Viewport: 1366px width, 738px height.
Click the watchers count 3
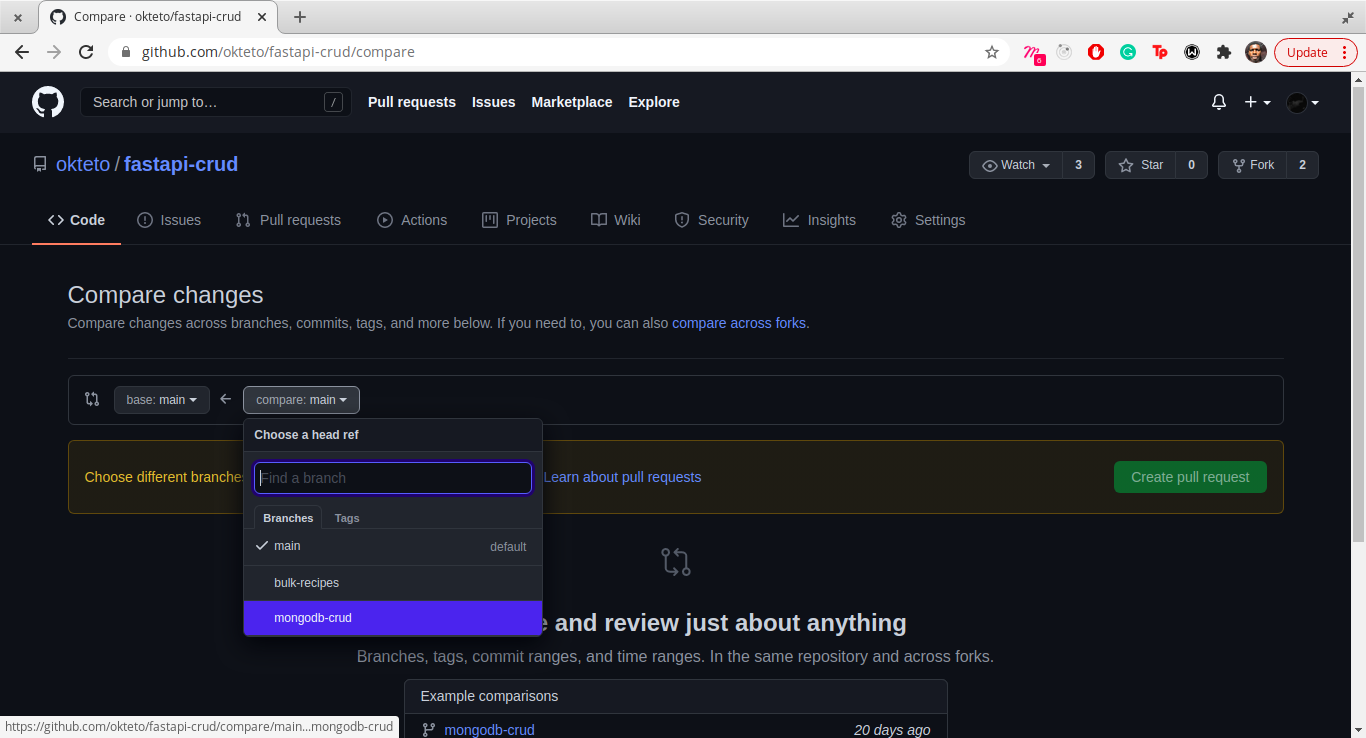tap(1078, 165)
